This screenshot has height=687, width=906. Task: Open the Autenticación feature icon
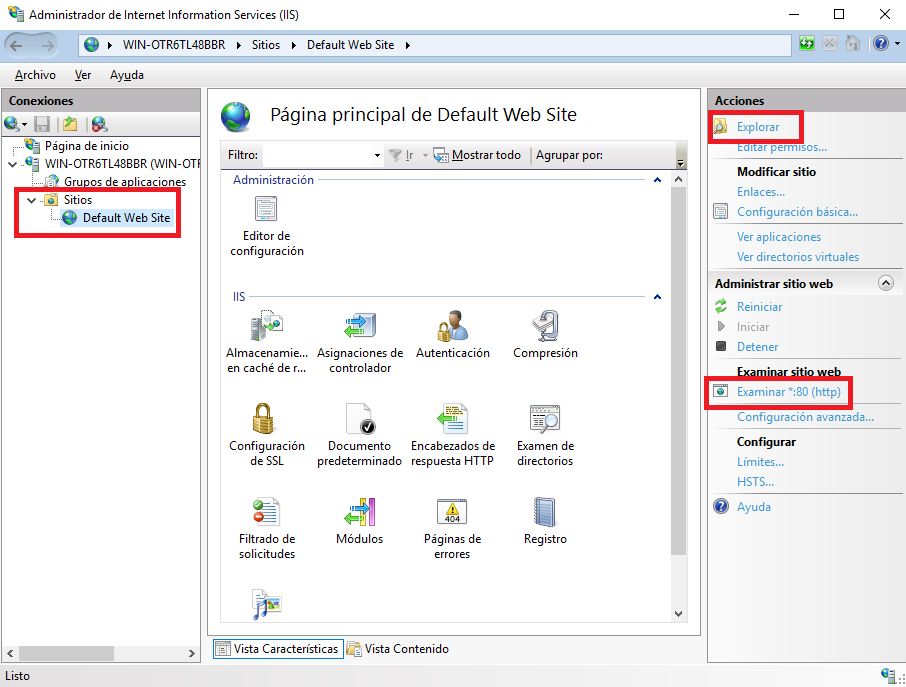(452, 327)
